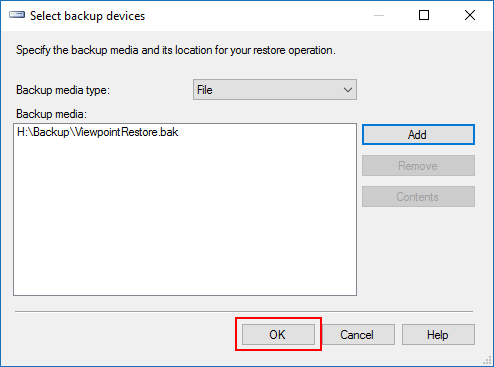Confirm with the OK button
Screen dimensions: 494x367
[x=278, y=334]
